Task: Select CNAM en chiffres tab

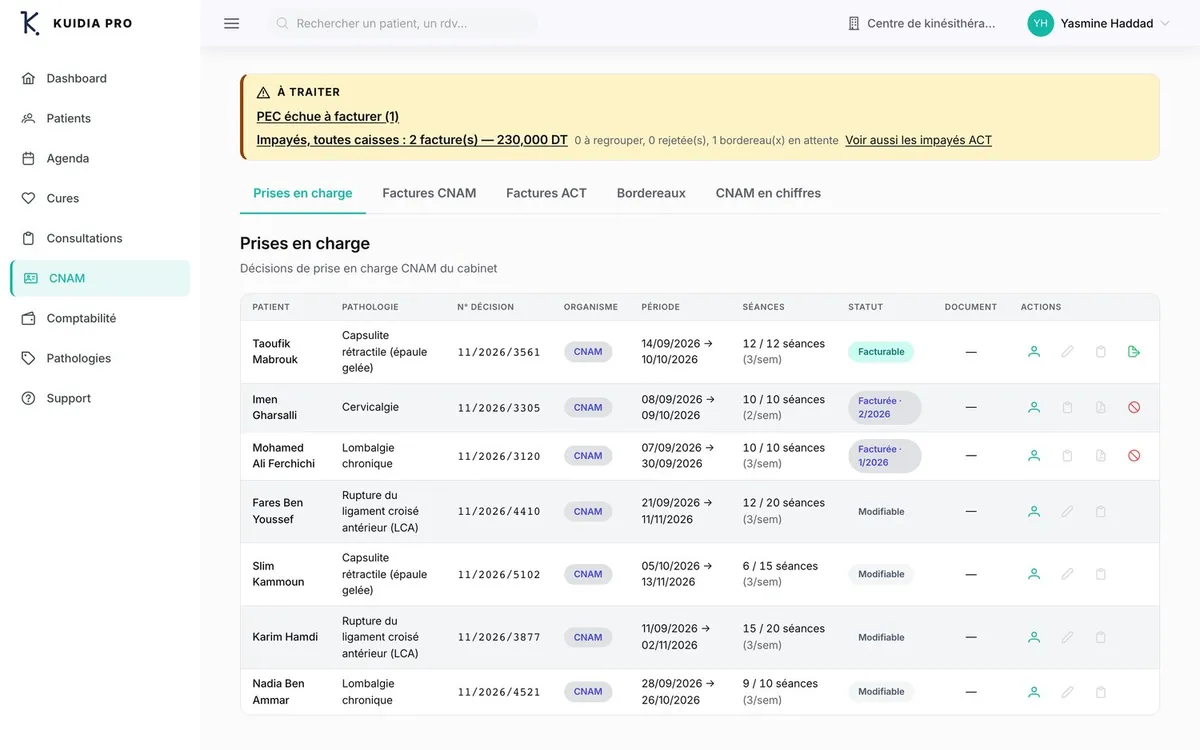Action: click(768, 193)
